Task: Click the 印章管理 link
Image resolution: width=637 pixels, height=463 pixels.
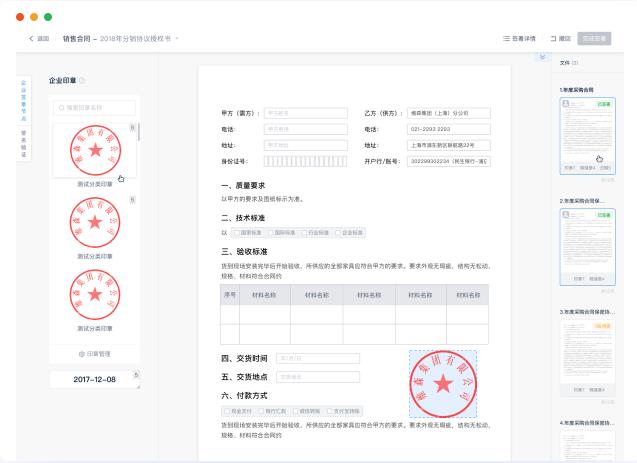Action: 95,354
